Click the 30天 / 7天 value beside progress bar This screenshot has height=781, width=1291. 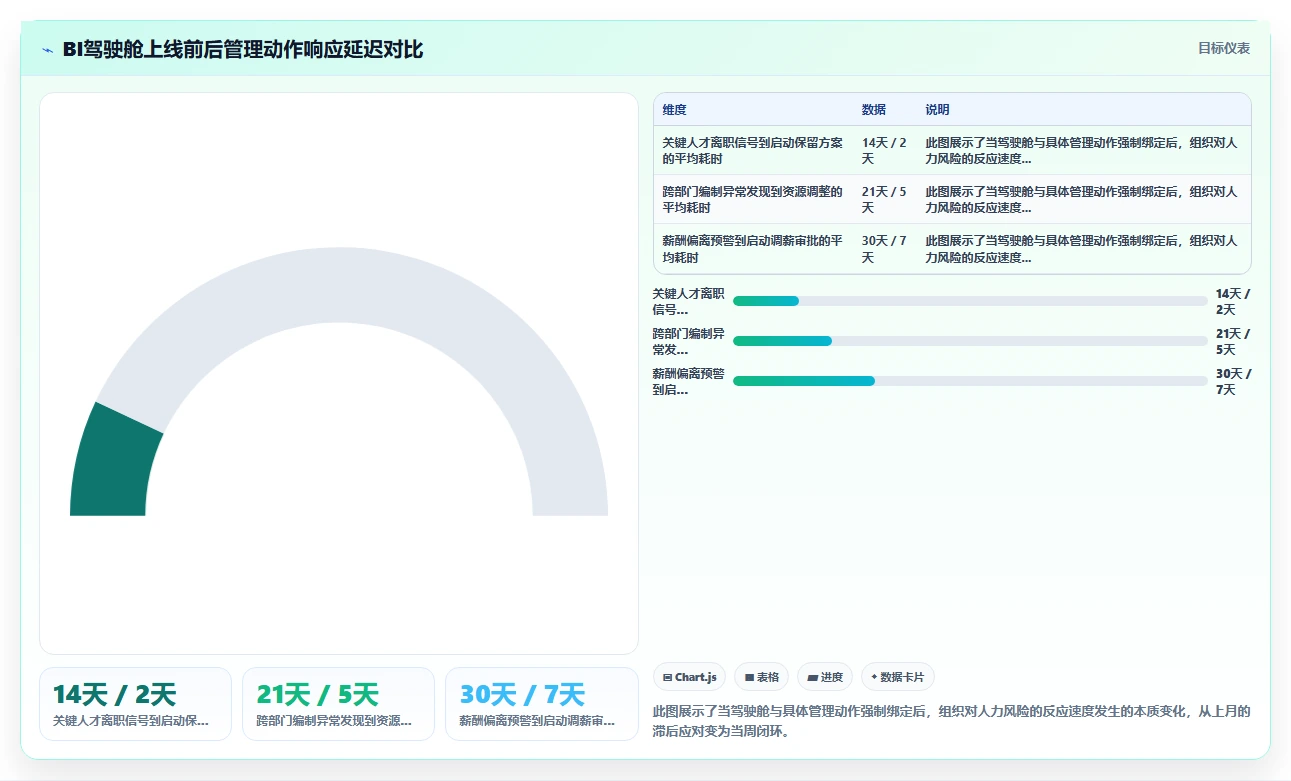point(1233,381)
